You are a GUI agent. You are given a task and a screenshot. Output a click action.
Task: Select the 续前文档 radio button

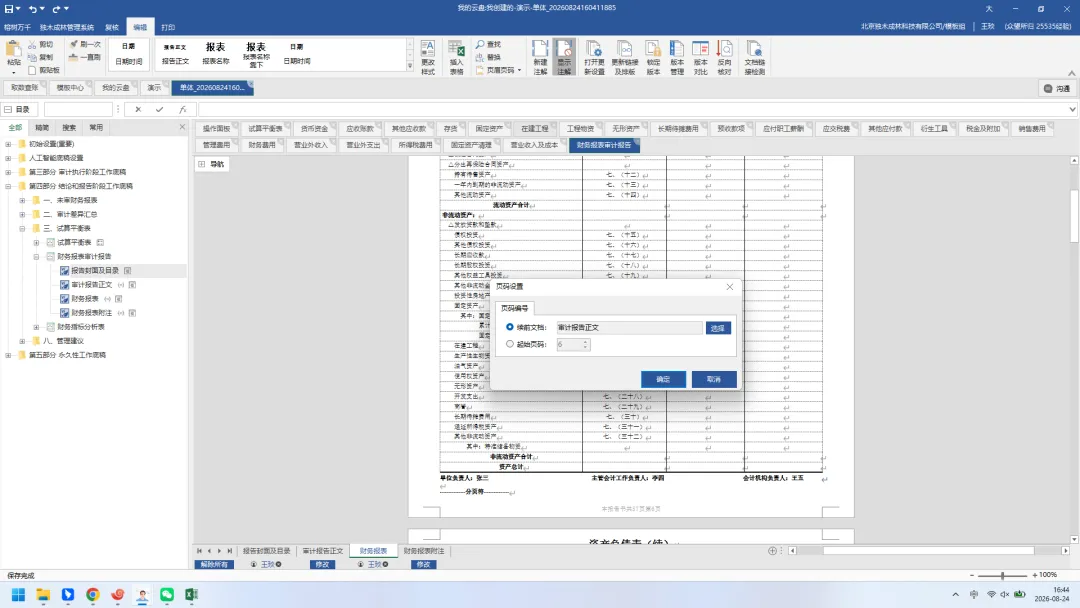510,327
